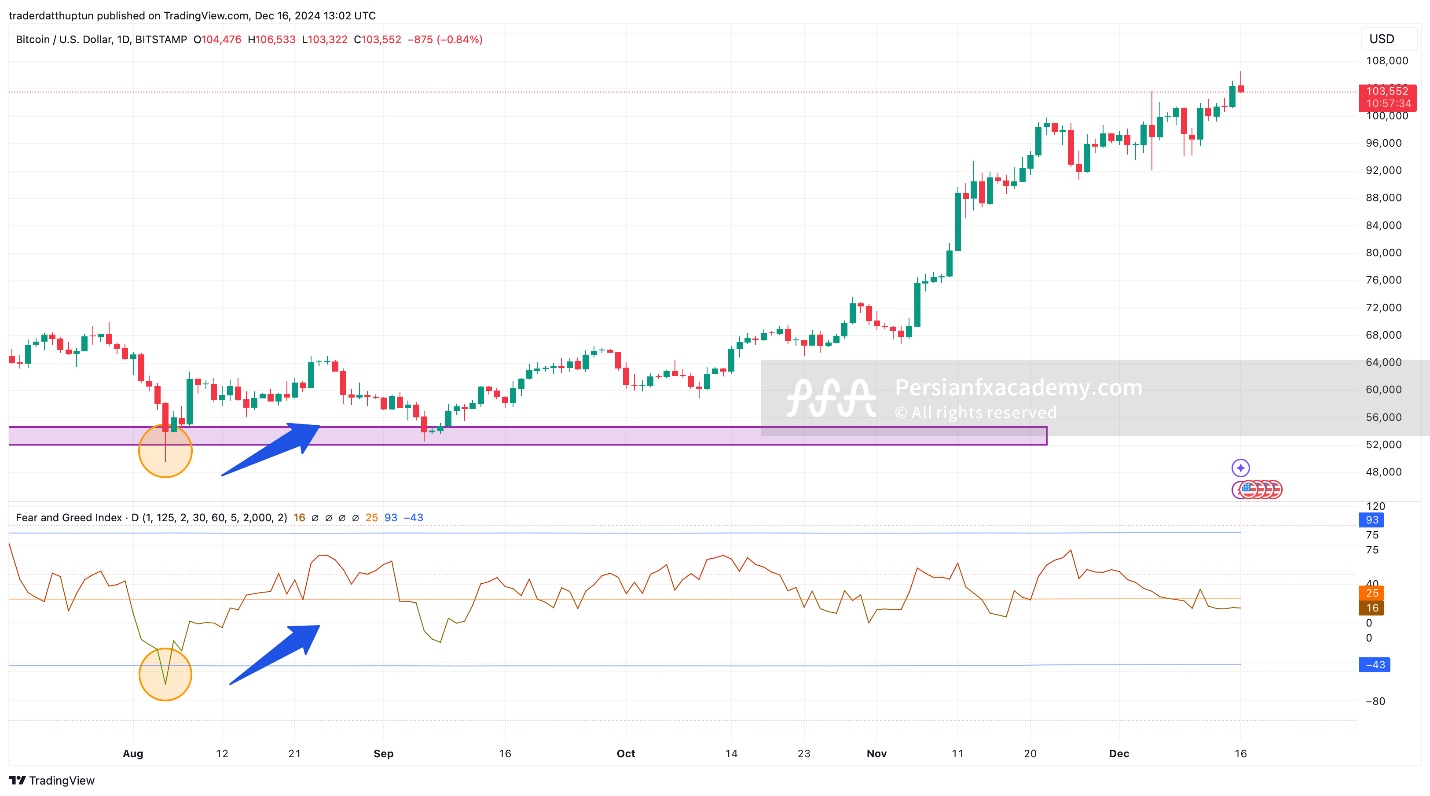Click the Dec label on time axis
The height and width of the screenshot is (796, 1430).
click(x=1119, y=753)
